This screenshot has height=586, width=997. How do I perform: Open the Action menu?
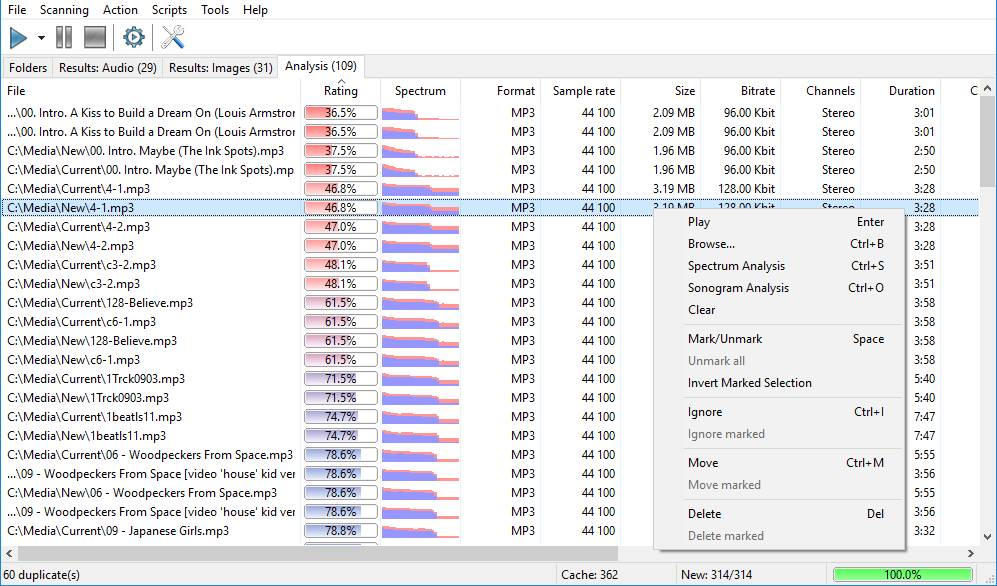pos(120,10)
